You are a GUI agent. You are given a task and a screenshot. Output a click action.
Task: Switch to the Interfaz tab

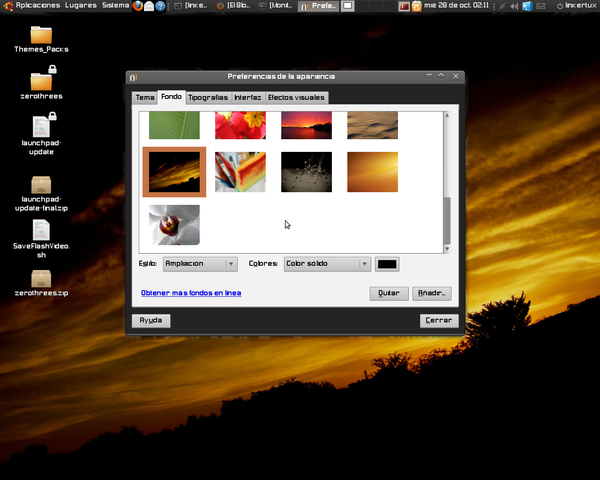point(248,98)
